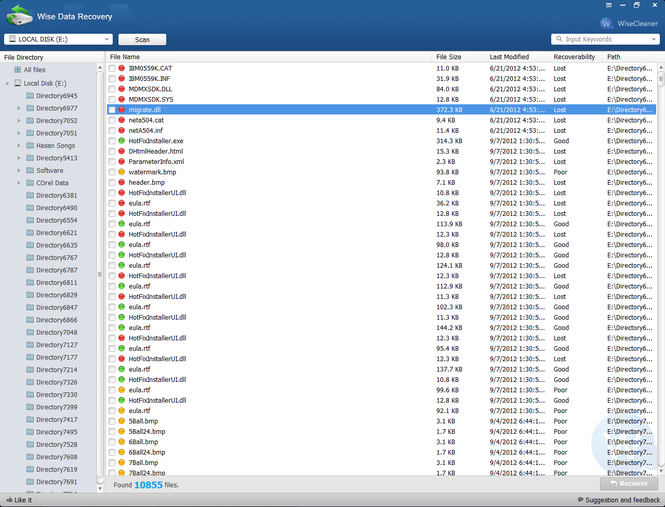Click the file list vertical scrollbar thumb
The height and width of the screenshot is (507, 665).
click(x=661, y=79)
